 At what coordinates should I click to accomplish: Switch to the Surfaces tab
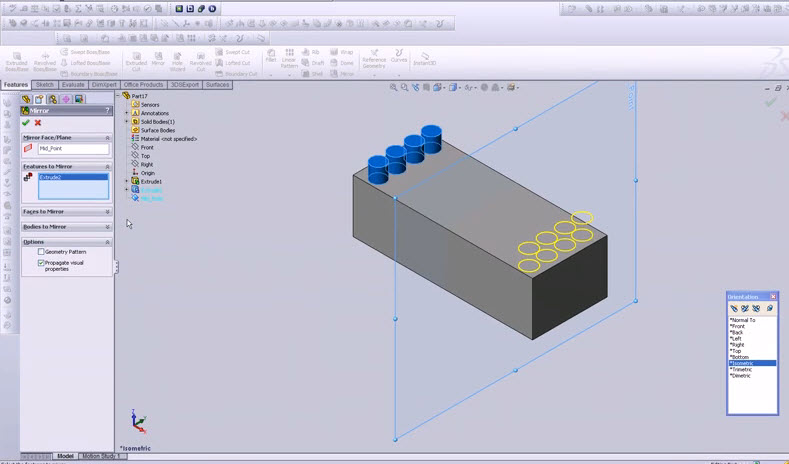click(x=217, y=85)
